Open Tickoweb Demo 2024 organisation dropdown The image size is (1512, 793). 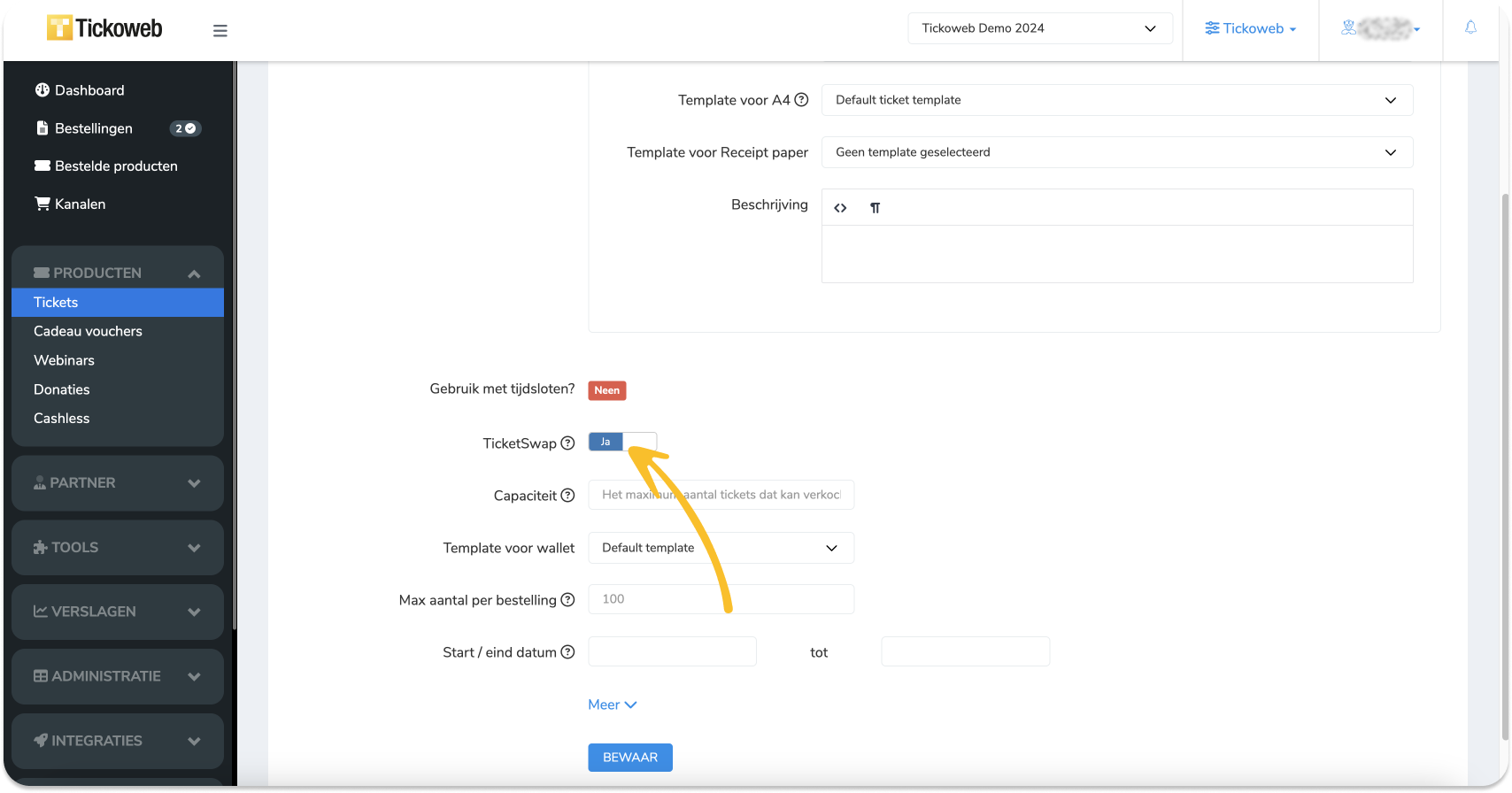click(1040, 28)
